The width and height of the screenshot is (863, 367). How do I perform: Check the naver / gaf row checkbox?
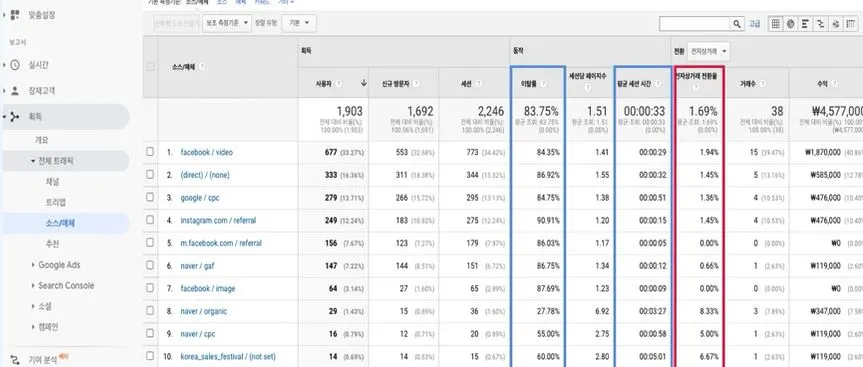[x=150, y=265]
